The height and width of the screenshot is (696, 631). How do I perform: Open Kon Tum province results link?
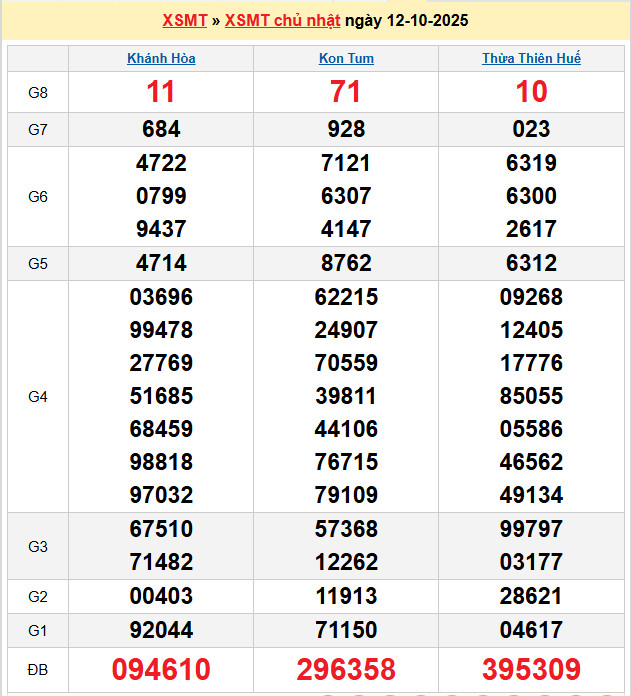click(x=346, y=58)
